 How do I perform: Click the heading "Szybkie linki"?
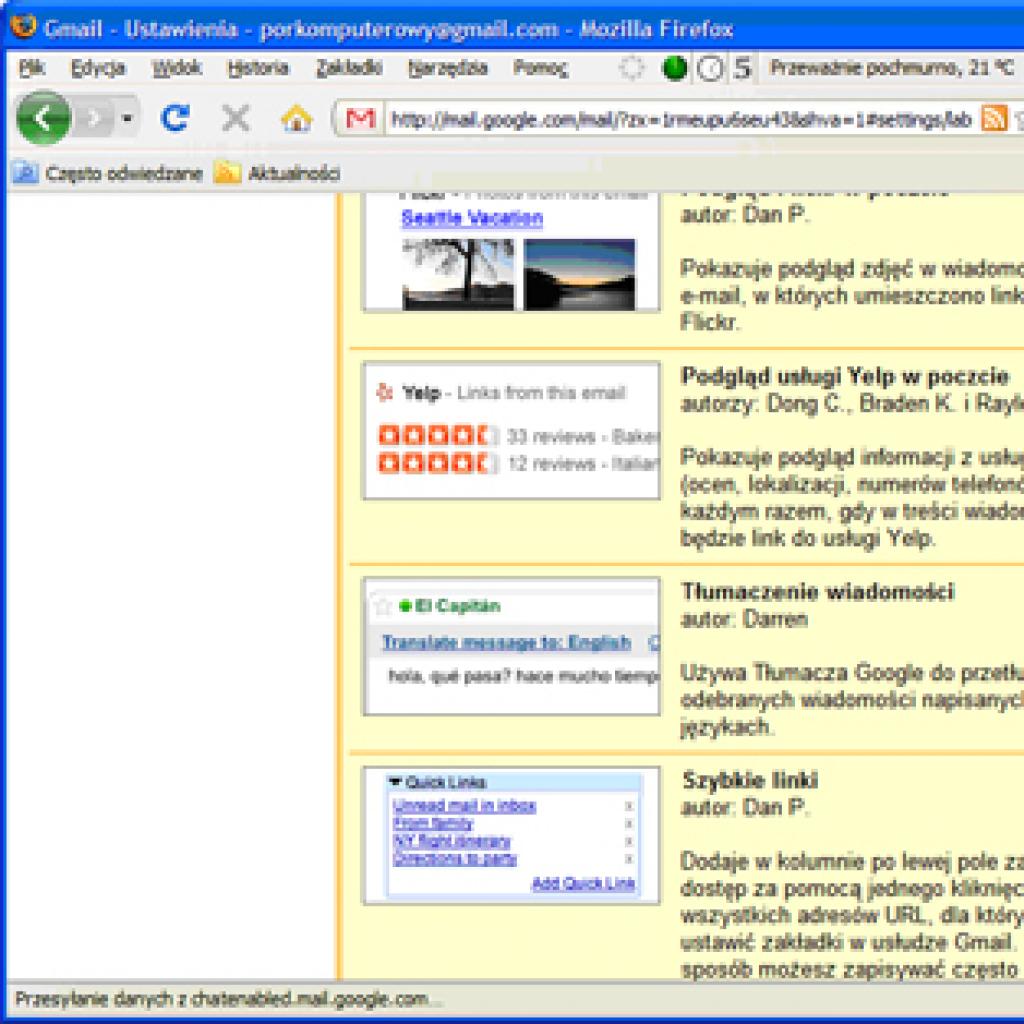tap(750, 780)
